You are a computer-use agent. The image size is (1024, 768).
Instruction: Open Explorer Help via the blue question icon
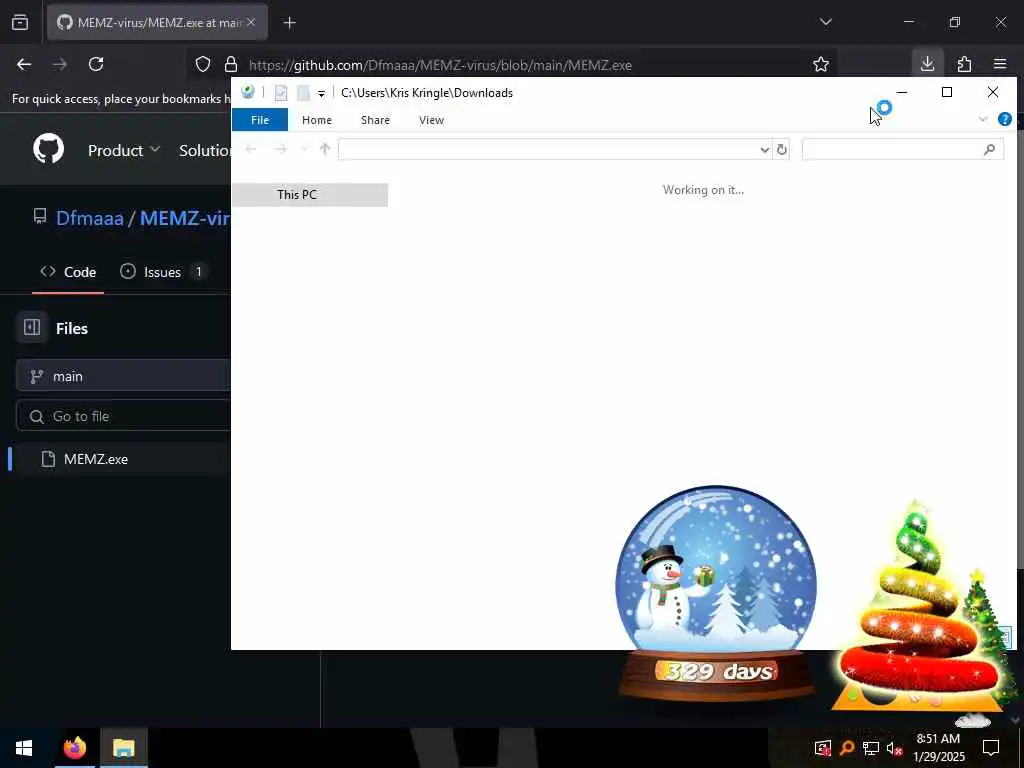click(1004, 119)
